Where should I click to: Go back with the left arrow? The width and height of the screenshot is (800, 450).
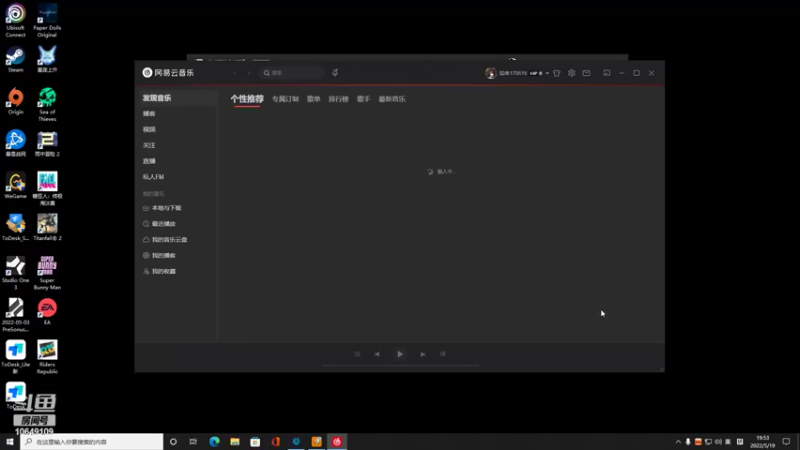pos(235,73)
